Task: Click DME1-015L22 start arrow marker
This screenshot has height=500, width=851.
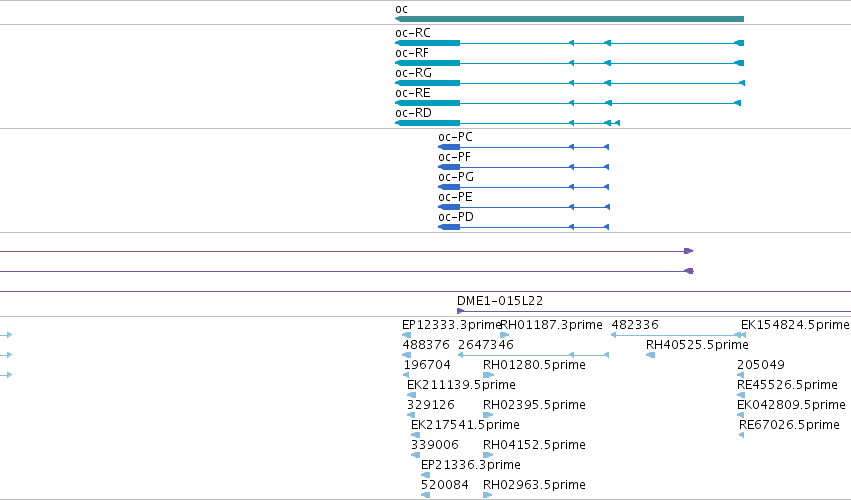Action: click(x=461, y=311)
